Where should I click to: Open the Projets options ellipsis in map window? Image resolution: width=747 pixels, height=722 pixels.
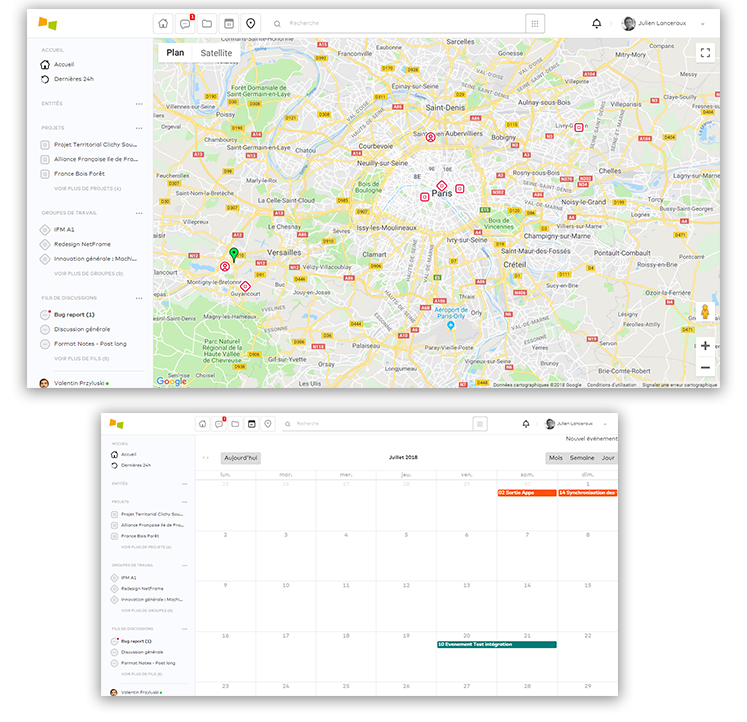139,128
